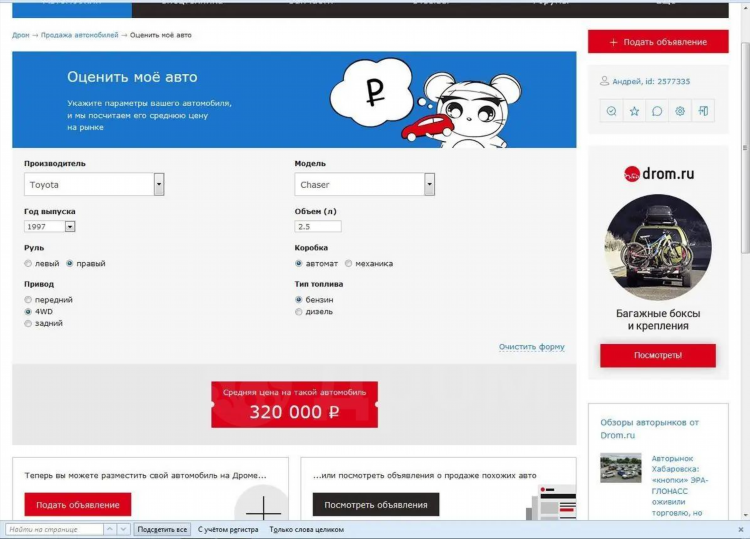Click the 'Оценить моё авто' banner heading
The height and width of the screenshot is (539, 750).
(x=132, y=77)
